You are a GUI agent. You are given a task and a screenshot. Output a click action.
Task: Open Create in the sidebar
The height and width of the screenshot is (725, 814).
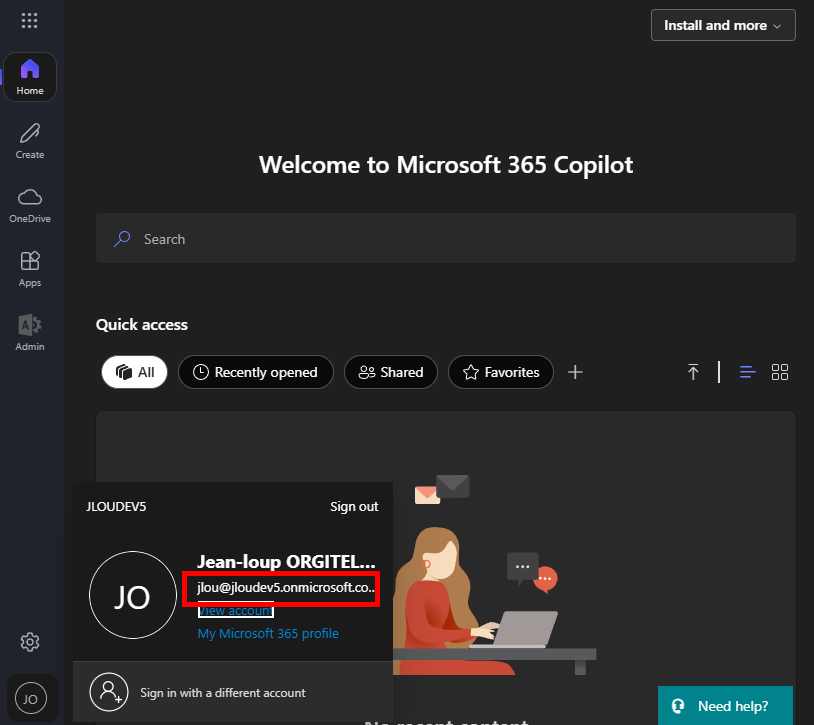[30, 141]
